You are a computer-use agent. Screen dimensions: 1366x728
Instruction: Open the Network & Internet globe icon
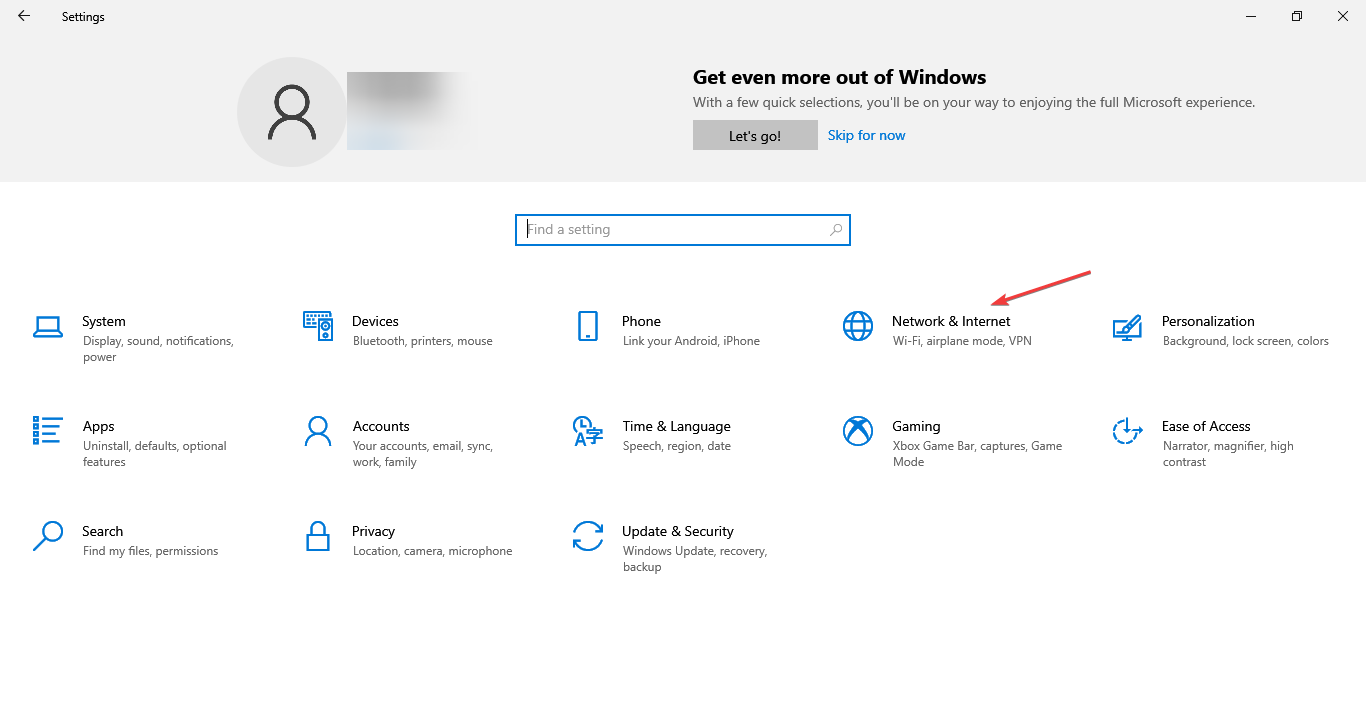coord(858,326)
